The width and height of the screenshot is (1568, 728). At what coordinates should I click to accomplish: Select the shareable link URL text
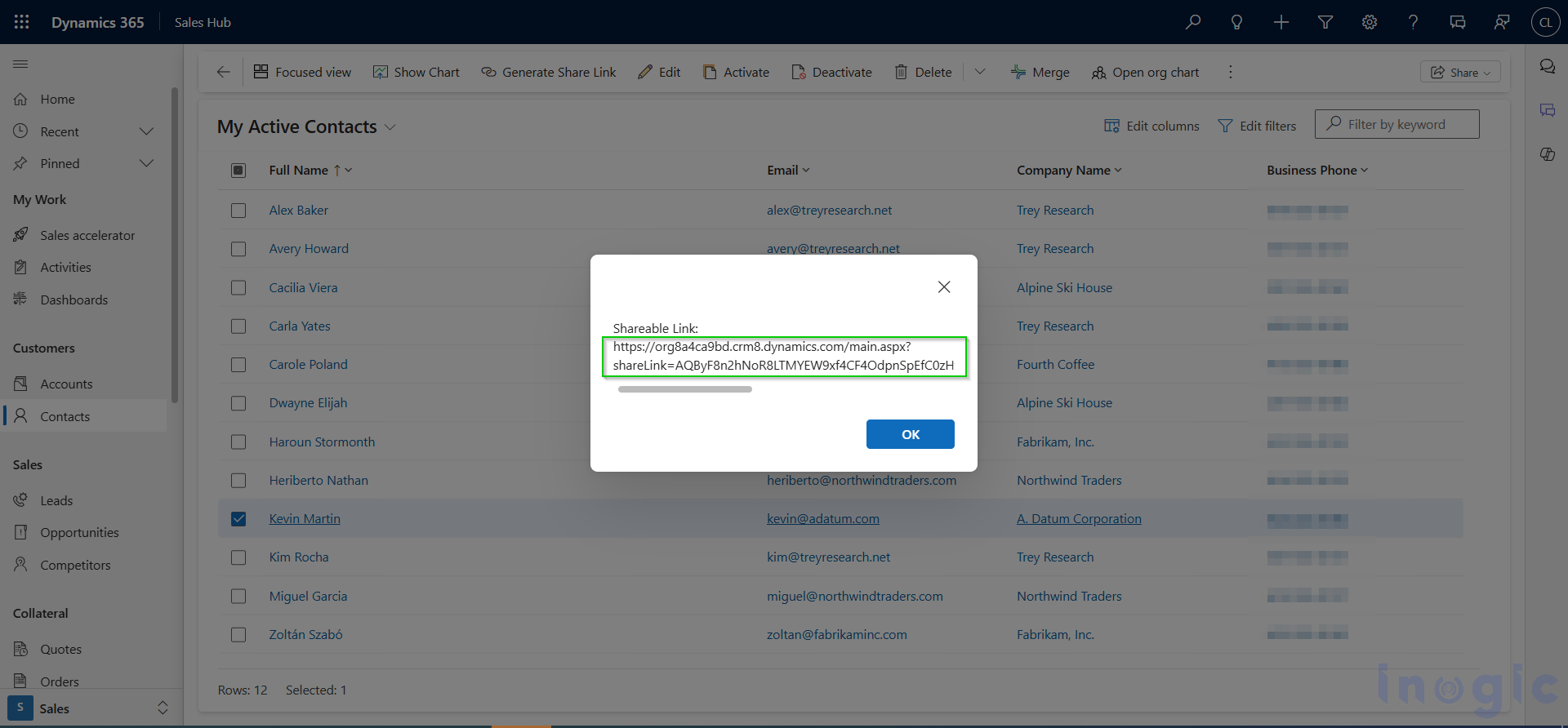pos(784,356)
